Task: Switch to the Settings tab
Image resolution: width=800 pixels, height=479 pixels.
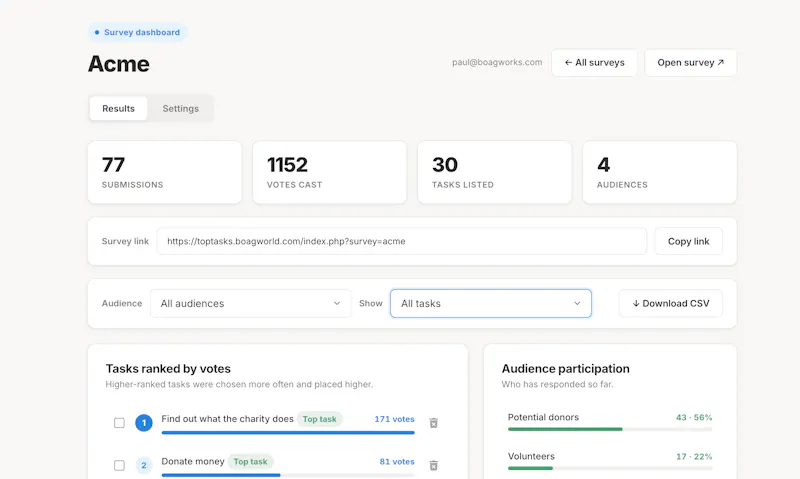Action: point(181,109)
